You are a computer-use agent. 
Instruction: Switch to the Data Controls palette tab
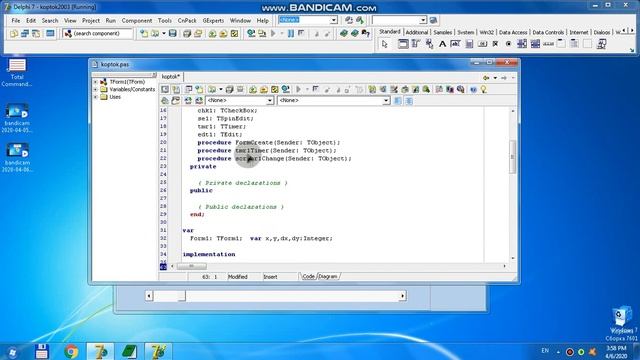click(548, 32)
